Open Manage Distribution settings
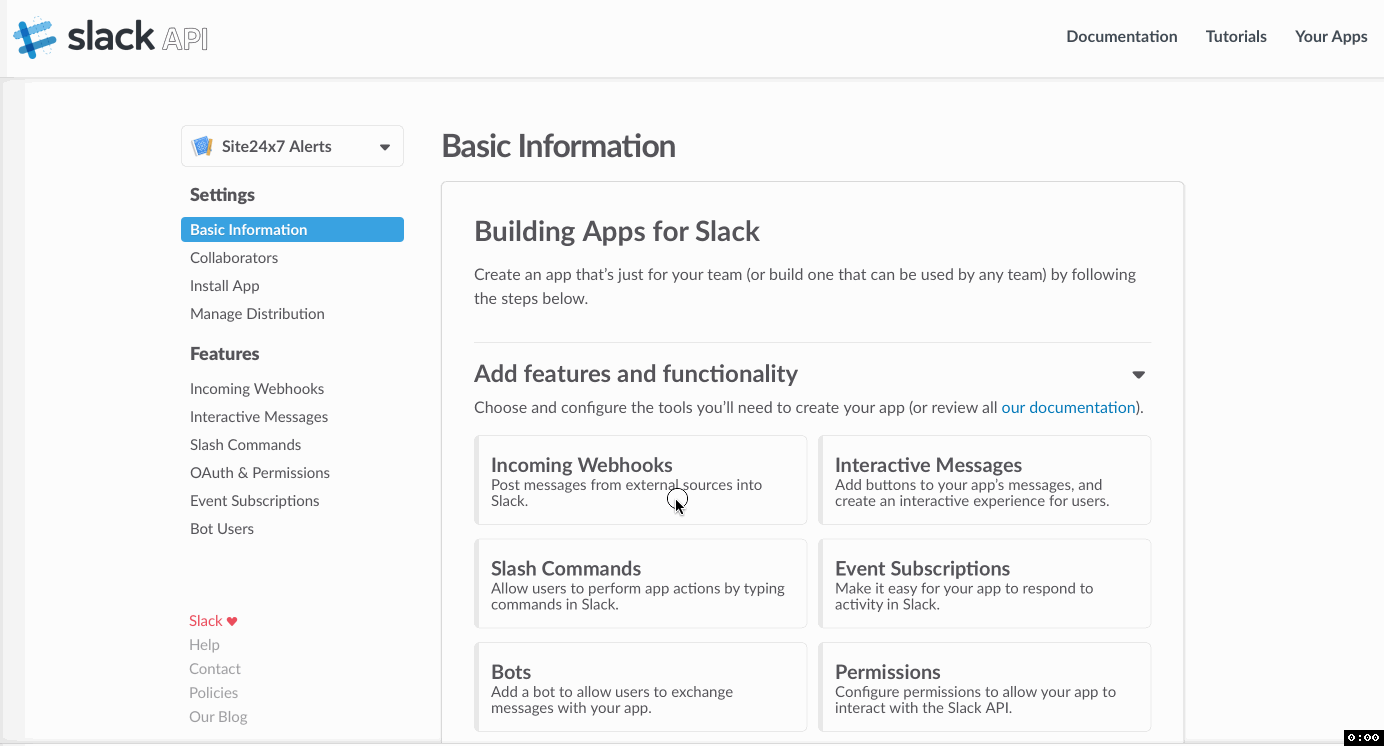The width and height of the screenshot is (1384, 746). [257, 314]
